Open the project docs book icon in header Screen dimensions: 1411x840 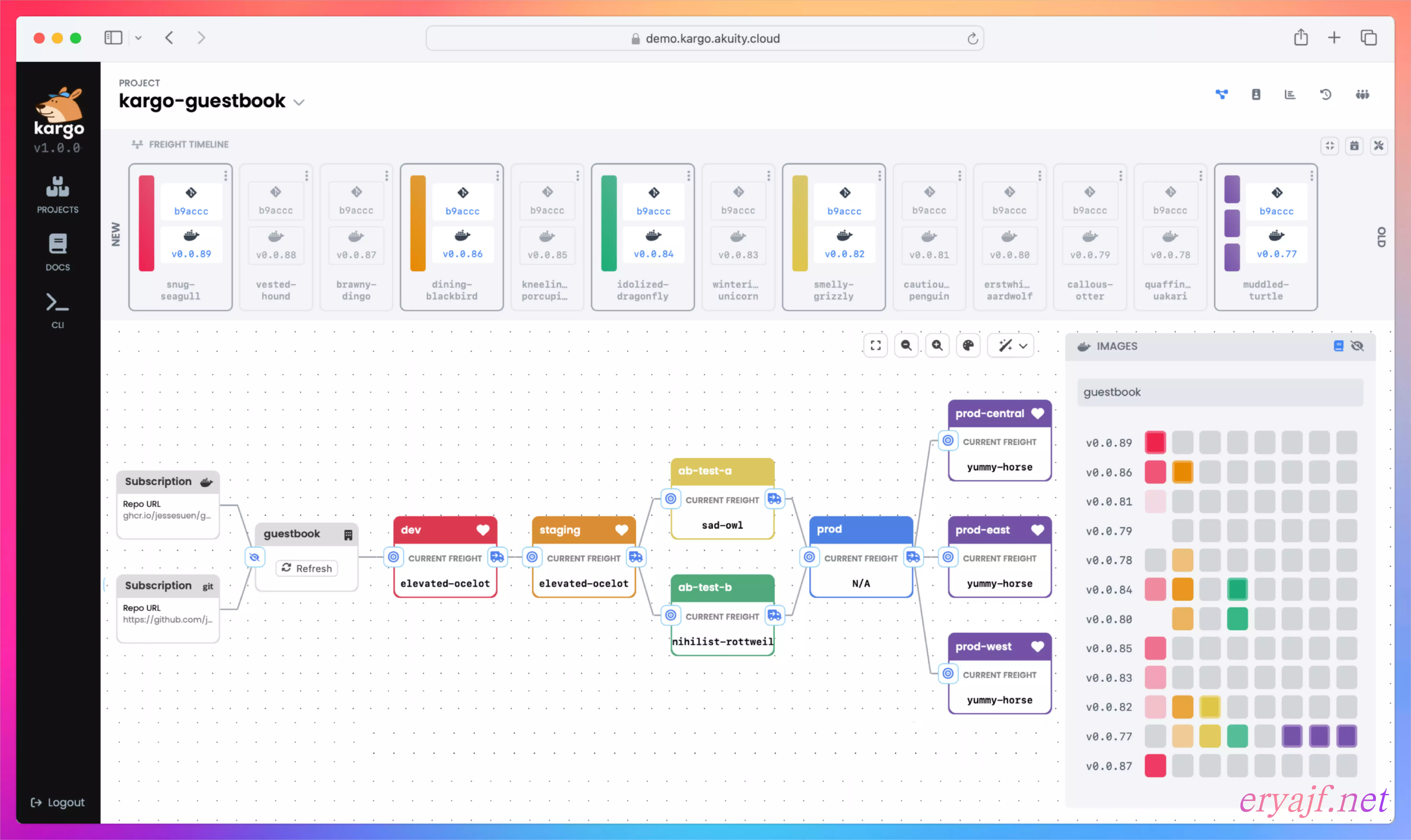[1256, 95]
